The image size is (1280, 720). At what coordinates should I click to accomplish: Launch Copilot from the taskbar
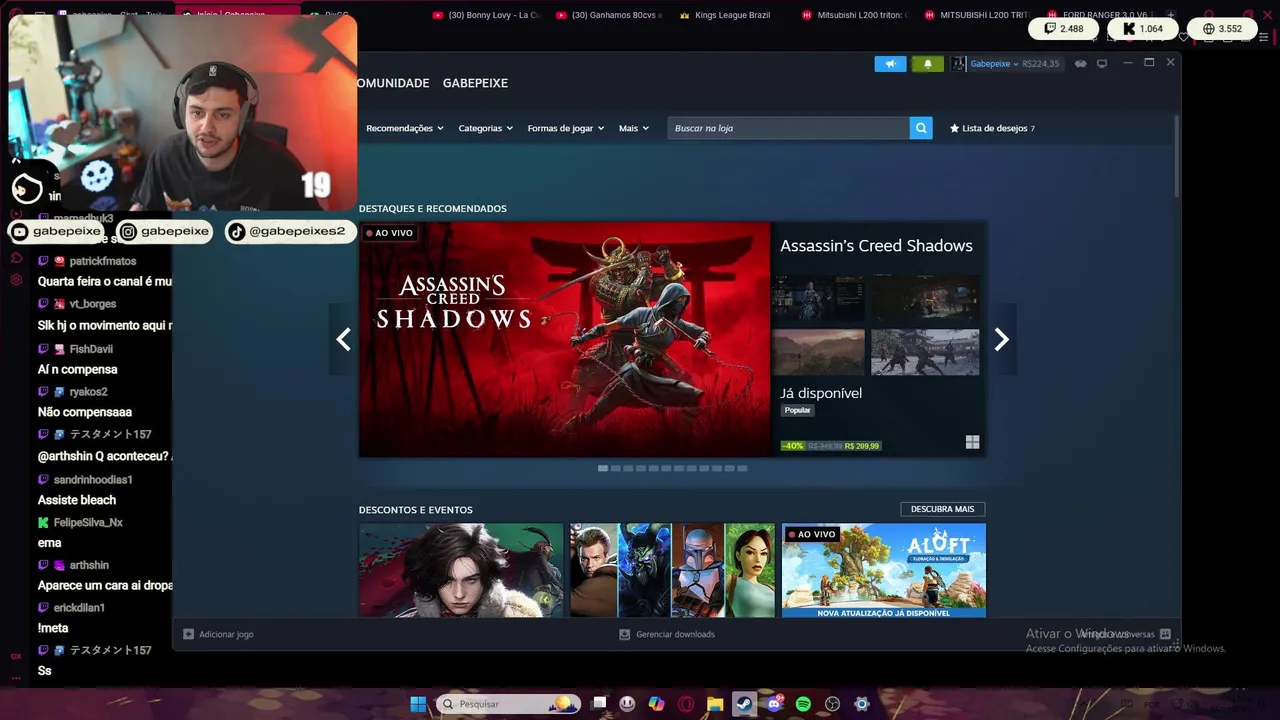tap(656, 704)
